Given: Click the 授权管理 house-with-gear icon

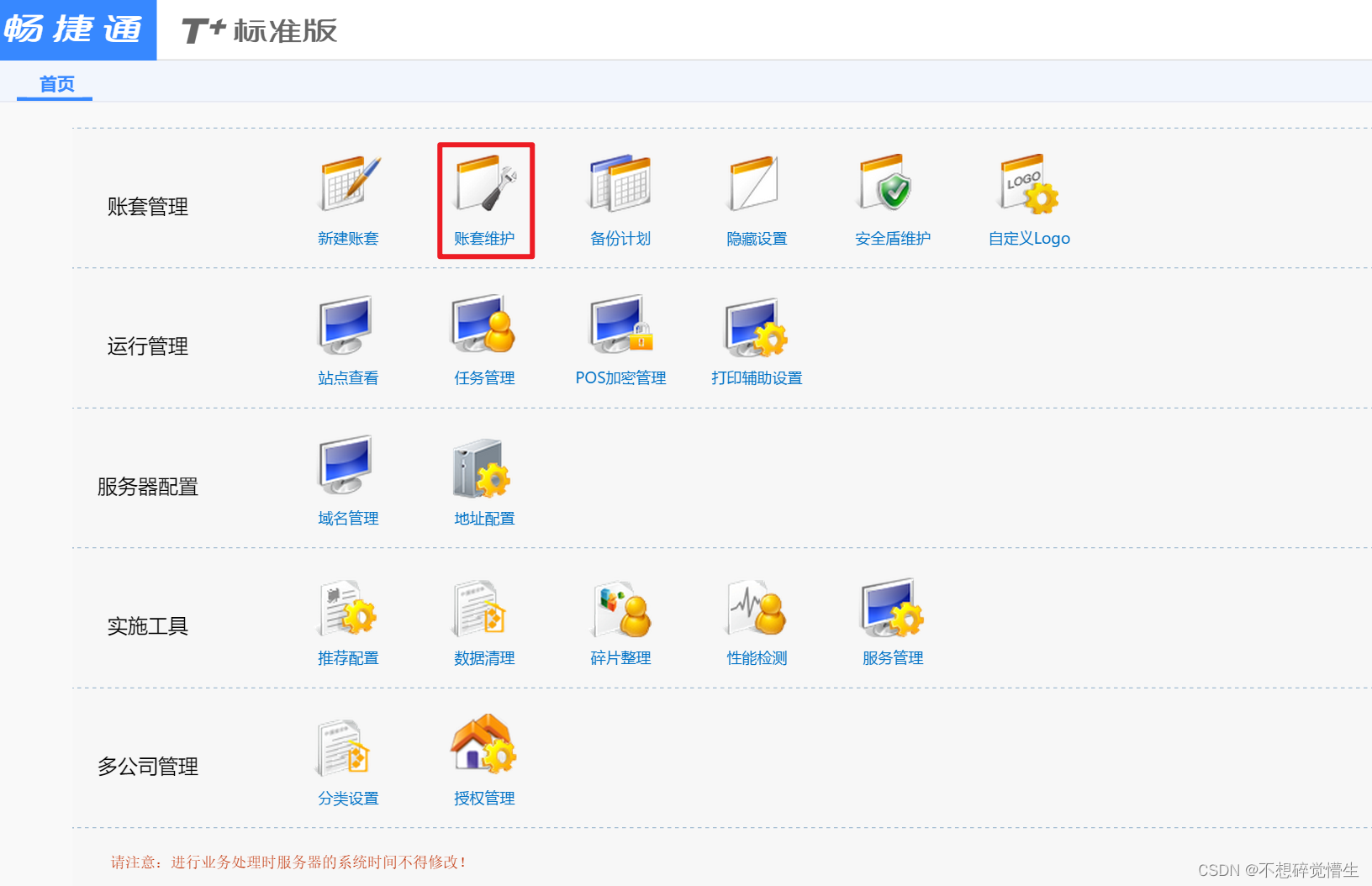Looking at the screenshot, I should (x=483, y=744).
